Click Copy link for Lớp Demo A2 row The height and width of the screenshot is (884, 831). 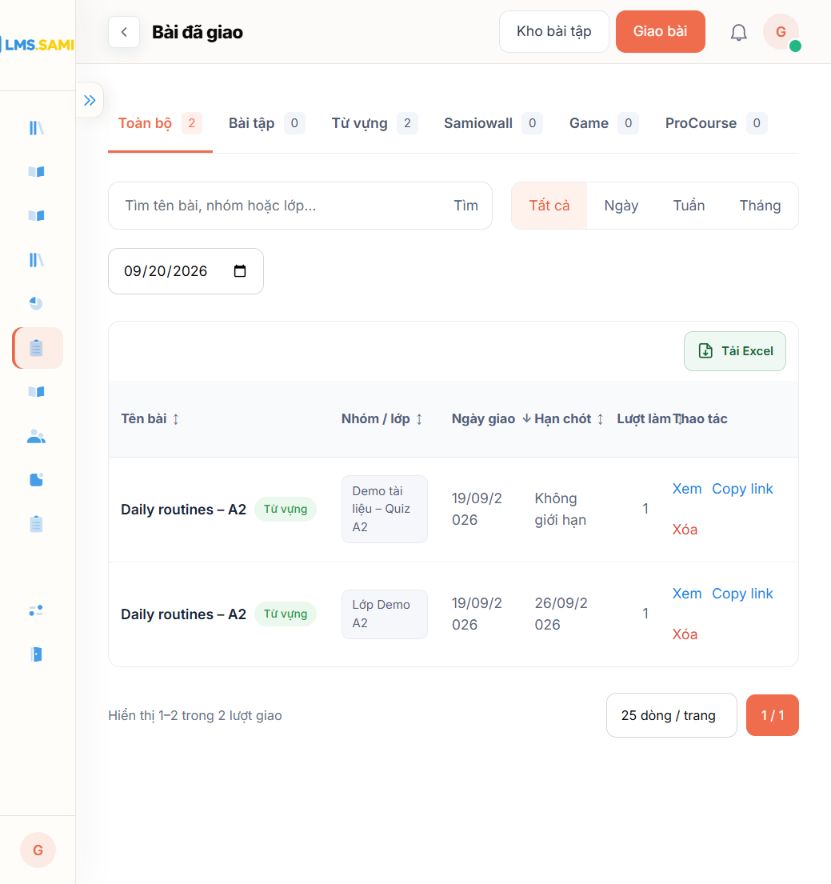742,594
